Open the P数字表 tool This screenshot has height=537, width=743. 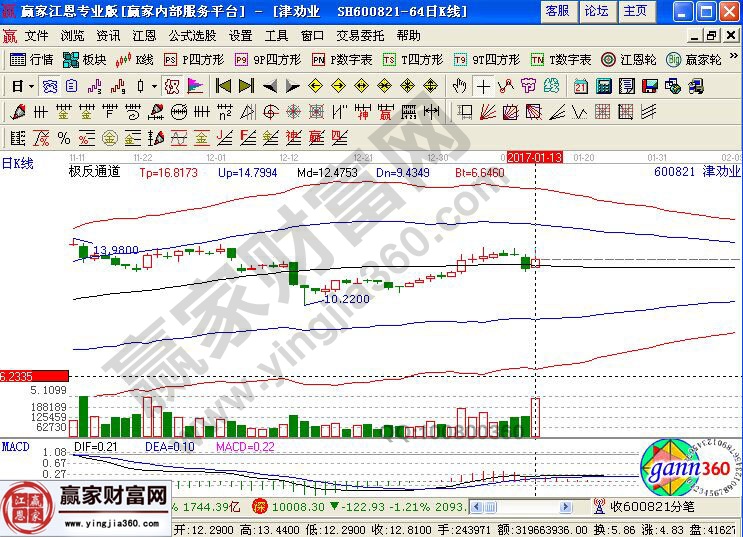[x=342, y=60]
